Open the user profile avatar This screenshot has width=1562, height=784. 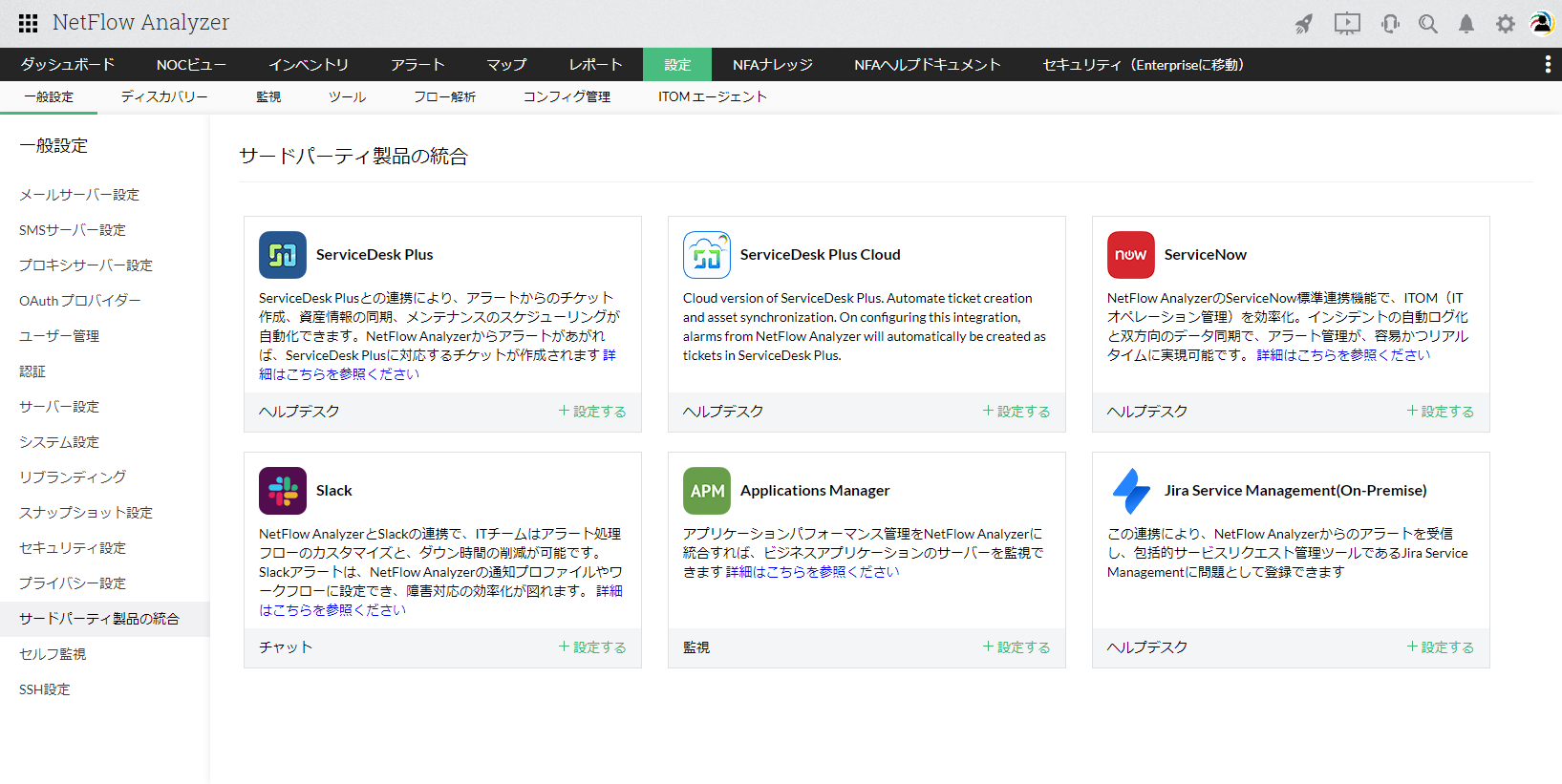pyautogui.click(x=1542, y=24)
